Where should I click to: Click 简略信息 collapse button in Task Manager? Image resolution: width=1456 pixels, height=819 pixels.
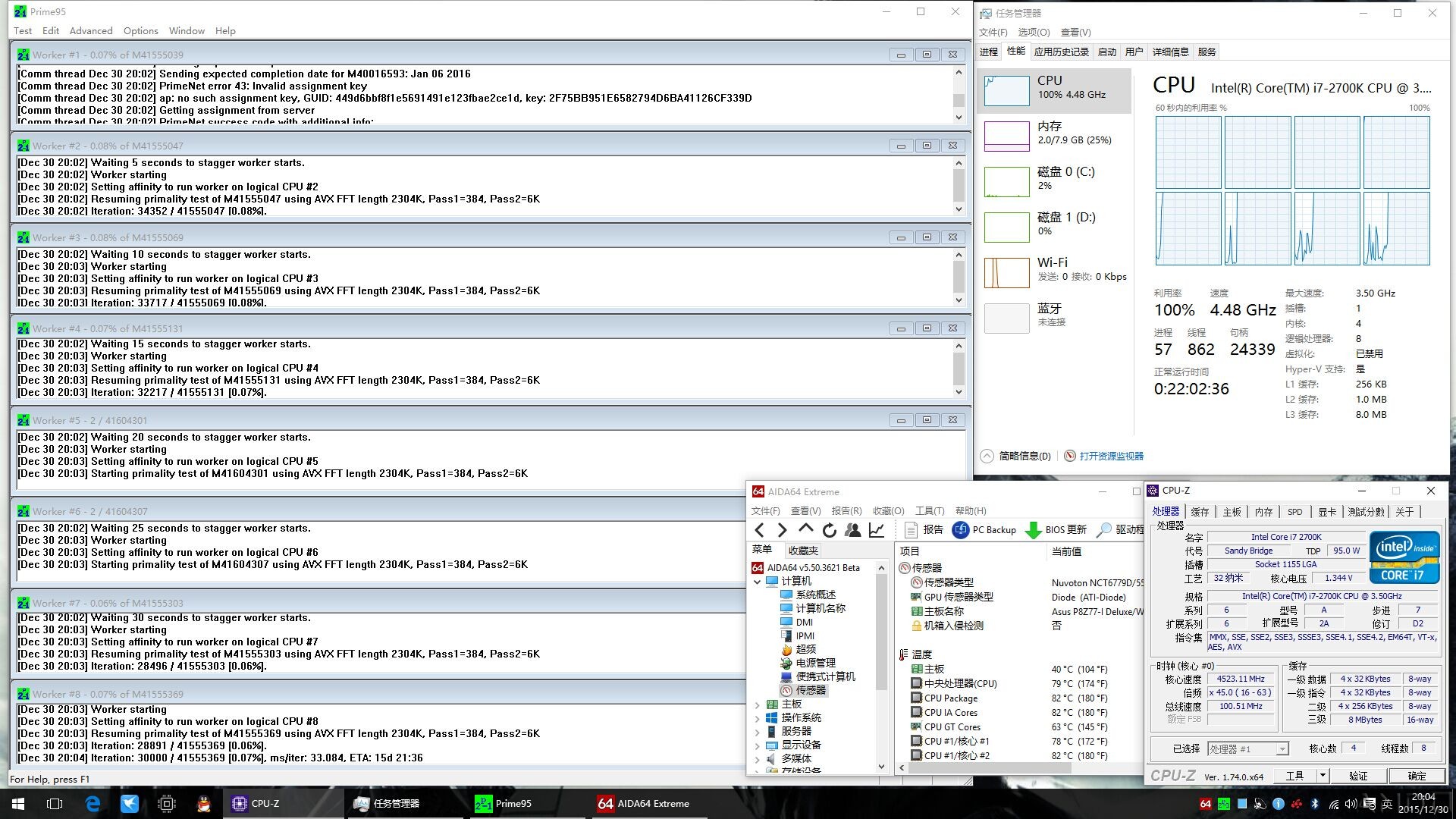[1016, 456]
